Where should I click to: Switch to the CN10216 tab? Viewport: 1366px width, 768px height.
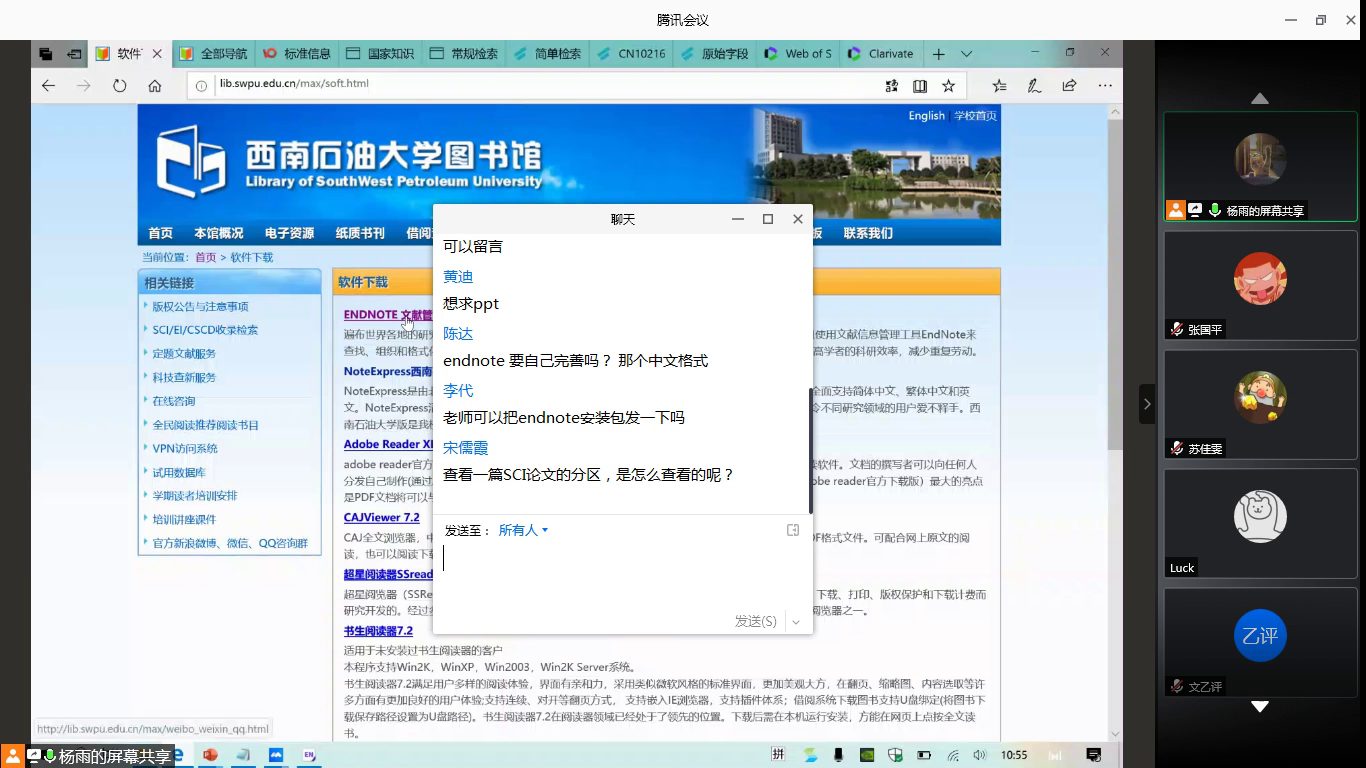click(632, 54)
